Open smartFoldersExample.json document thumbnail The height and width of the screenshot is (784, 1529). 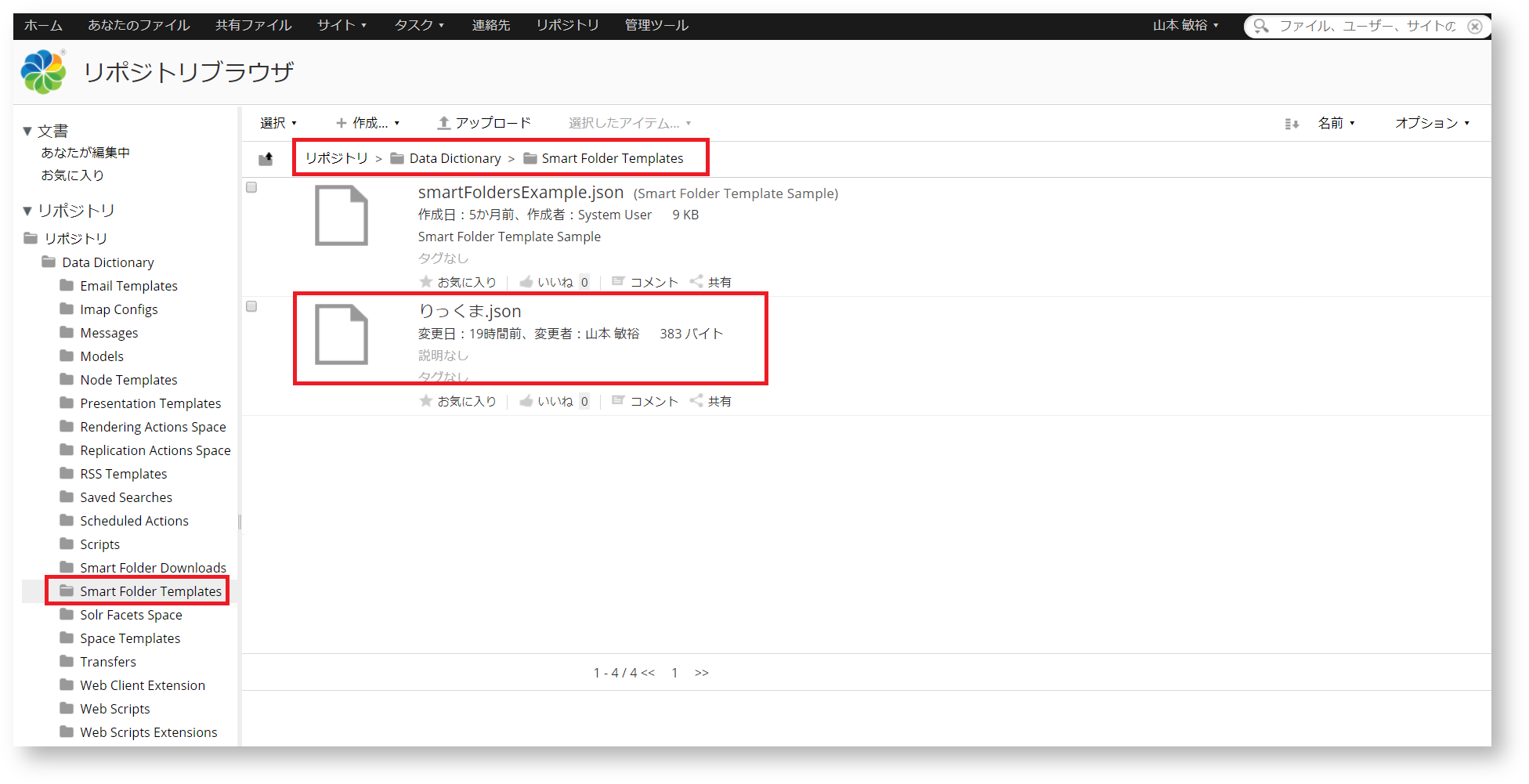342,215
